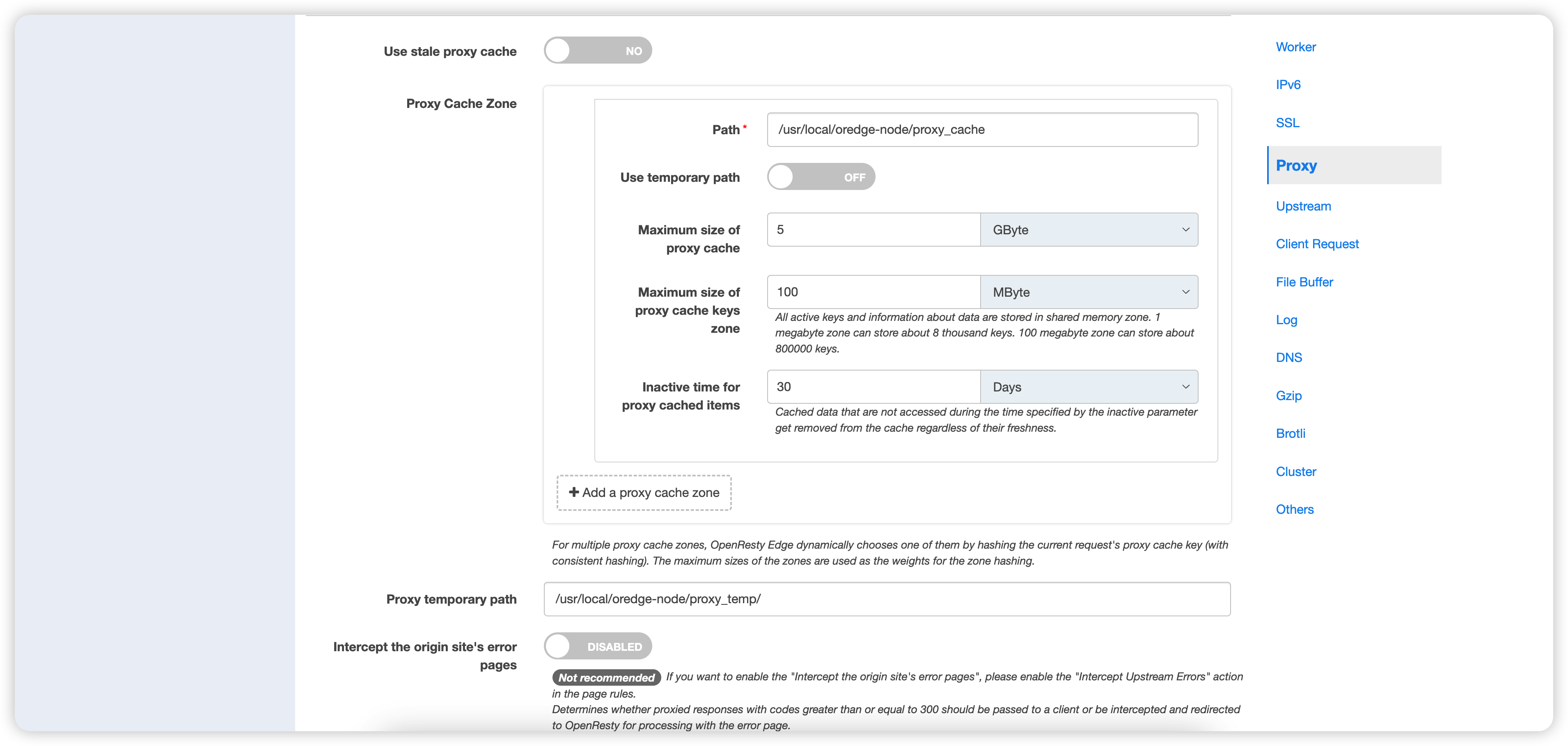
Task: Click the cache keys zone size field
Action: [x=874, y=292]
